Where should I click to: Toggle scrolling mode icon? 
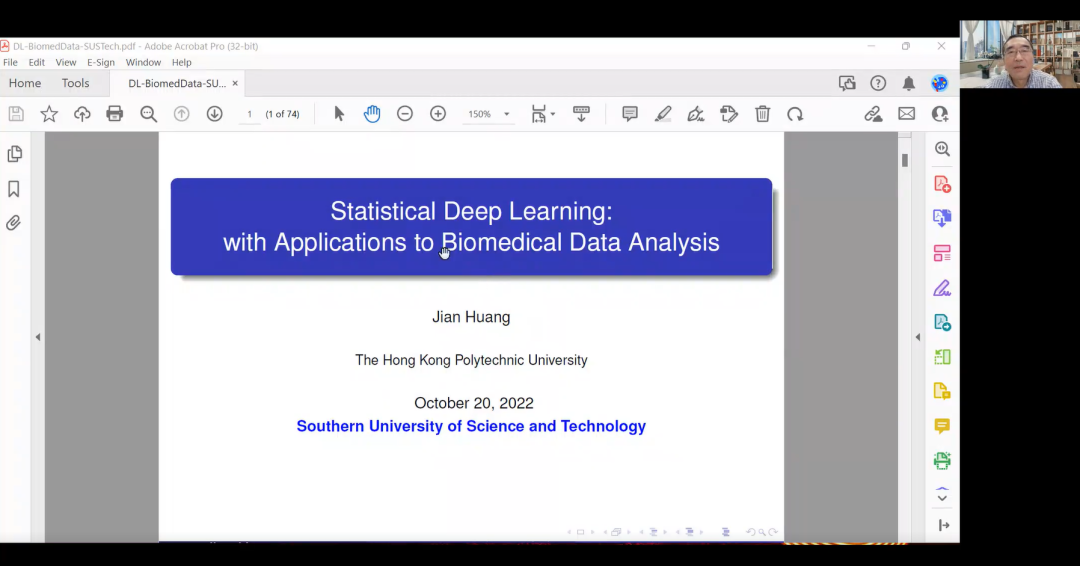pyautogui.click(x=581, y=114)
